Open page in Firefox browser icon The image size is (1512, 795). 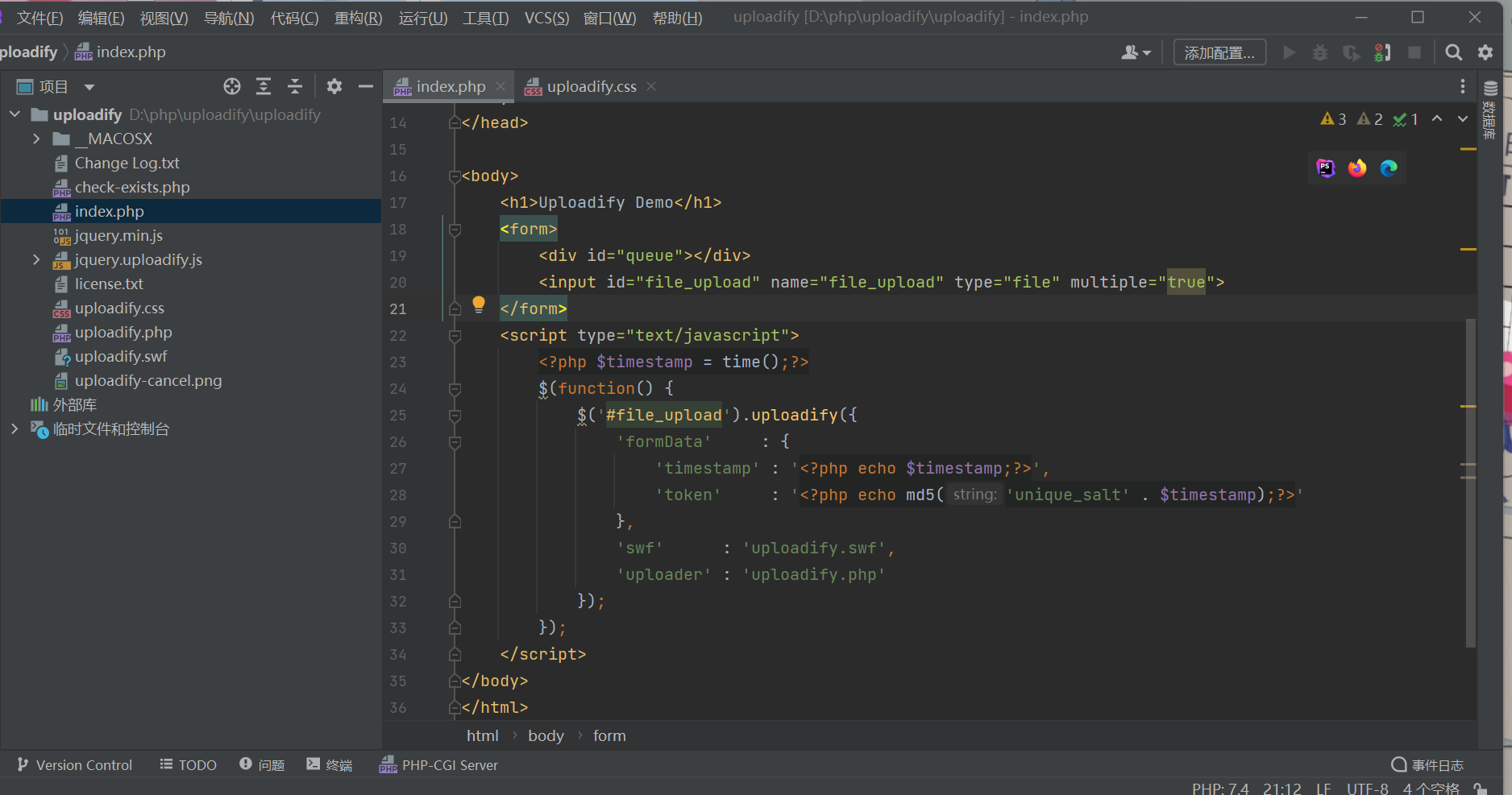pyautogui.click(x=1357, y=168)
